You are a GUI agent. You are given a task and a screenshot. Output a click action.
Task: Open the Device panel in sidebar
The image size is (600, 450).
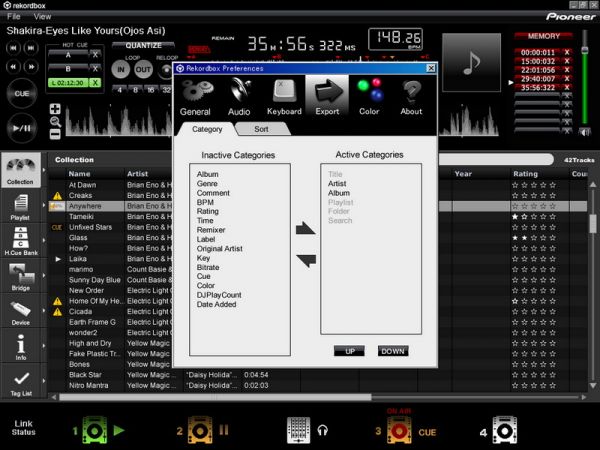pyautogui.click(x=21, y=311)
